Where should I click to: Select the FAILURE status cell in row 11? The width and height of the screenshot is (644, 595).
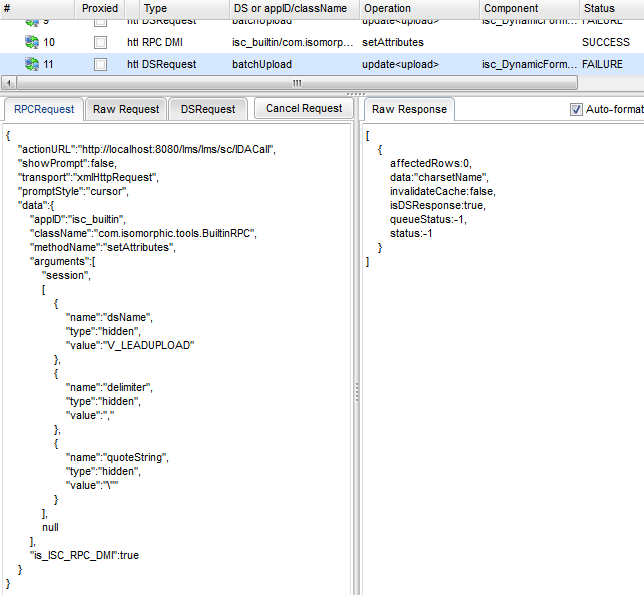click(605, 64)
